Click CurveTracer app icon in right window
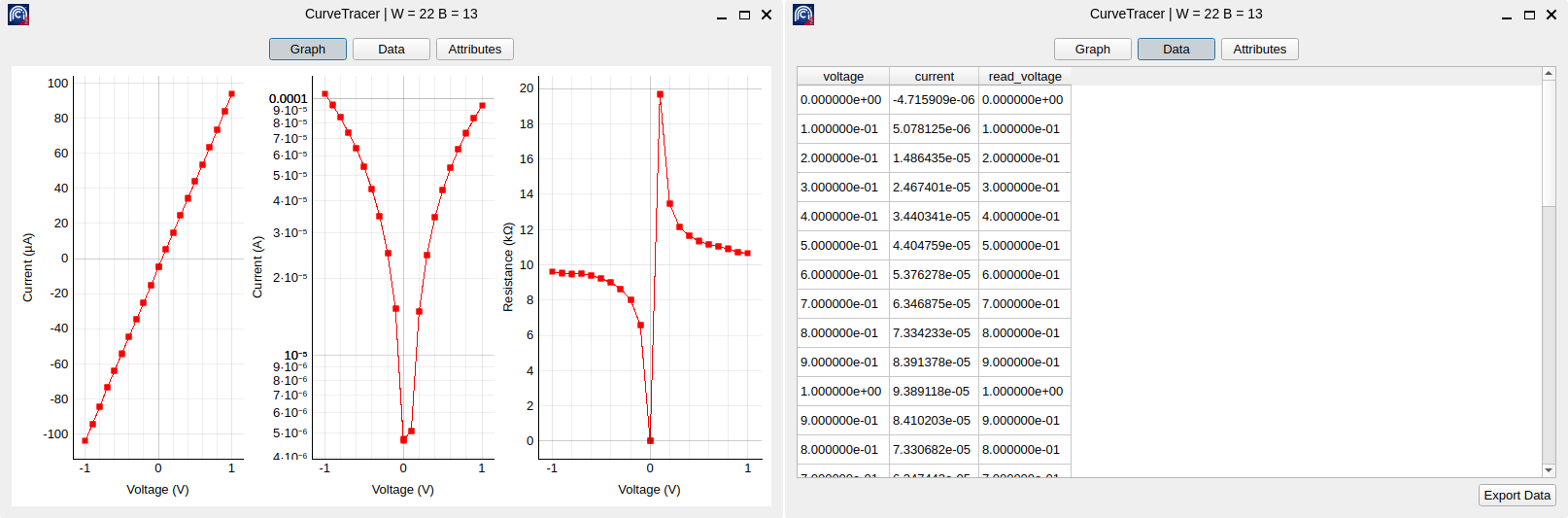Image resolution: width=1568 pixels, height=518 pixels. click(803, 15)
